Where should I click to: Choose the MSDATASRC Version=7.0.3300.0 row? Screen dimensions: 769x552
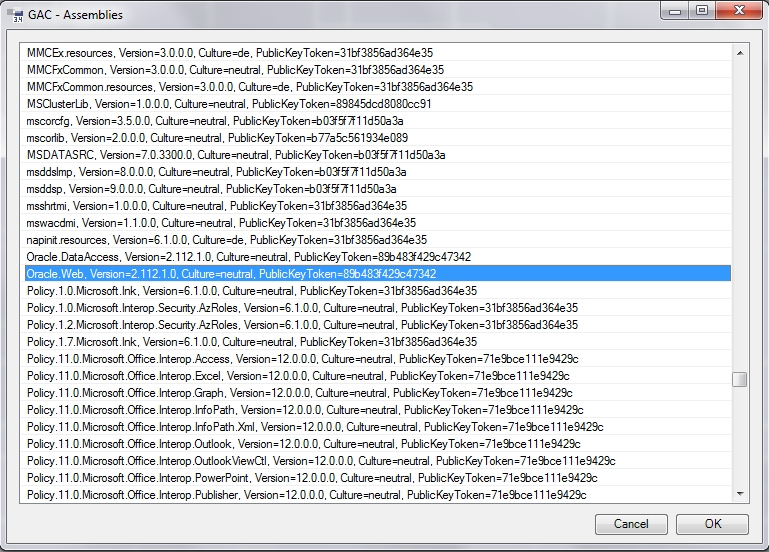pyautogui.click(x=236, y=155)
